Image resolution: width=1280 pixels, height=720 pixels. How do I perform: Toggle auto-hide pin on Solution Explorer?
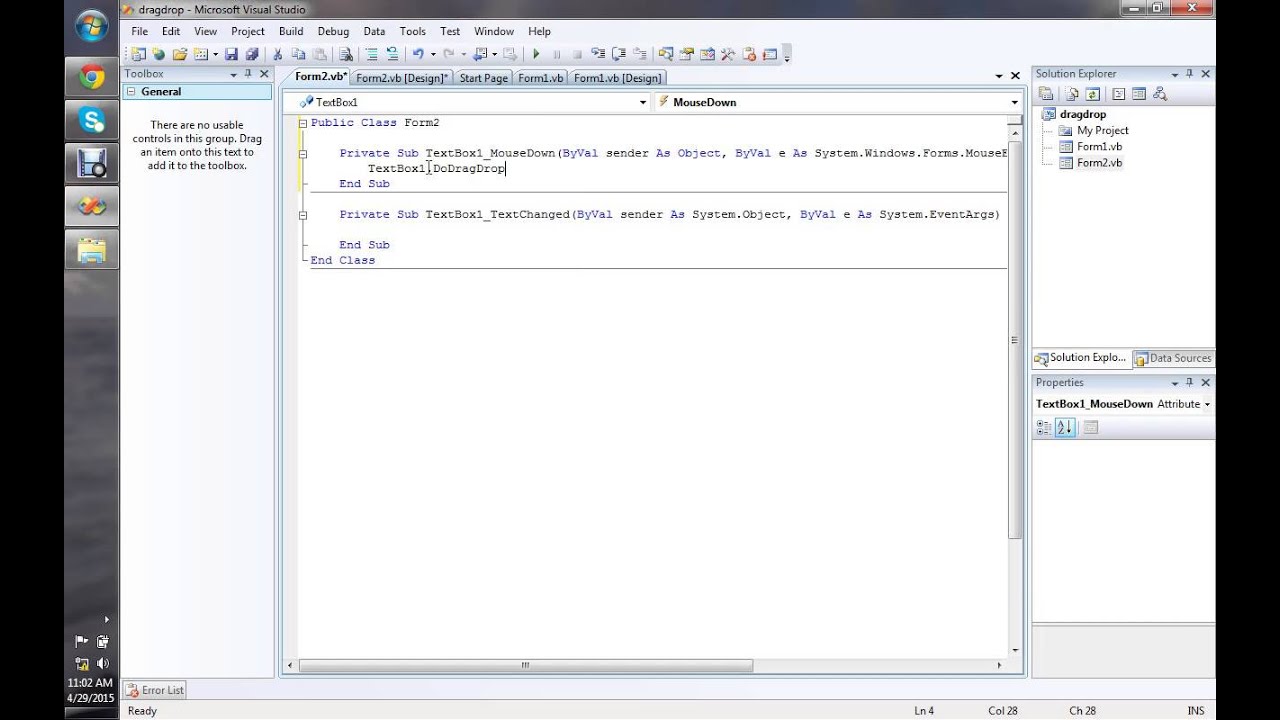point(1189,74)
